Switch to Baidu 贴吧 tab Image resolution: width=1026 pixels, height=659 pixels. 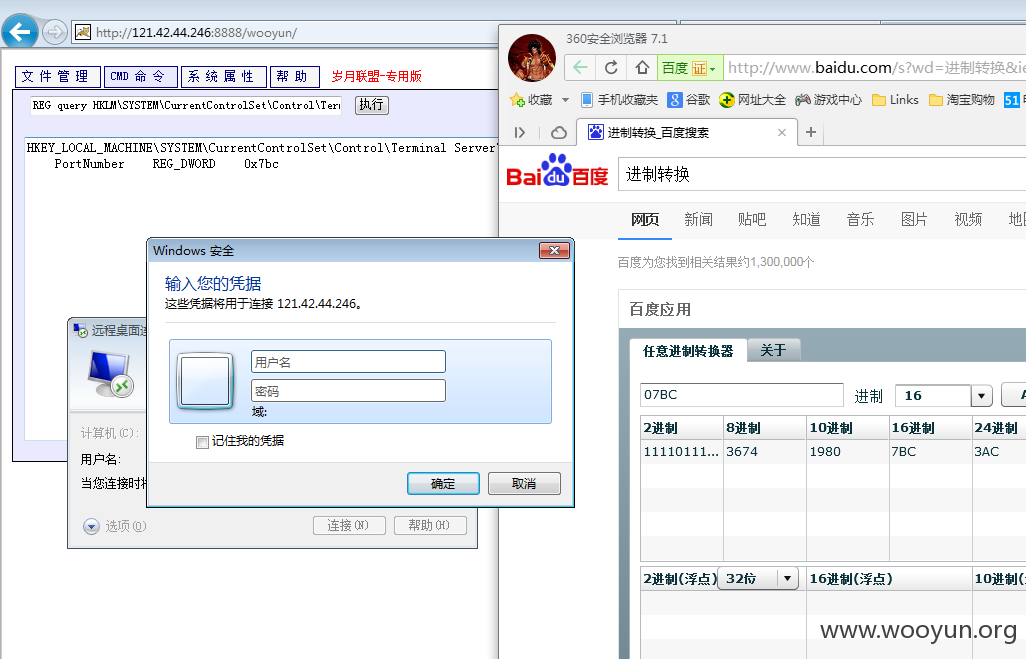[x=752, y=219]
